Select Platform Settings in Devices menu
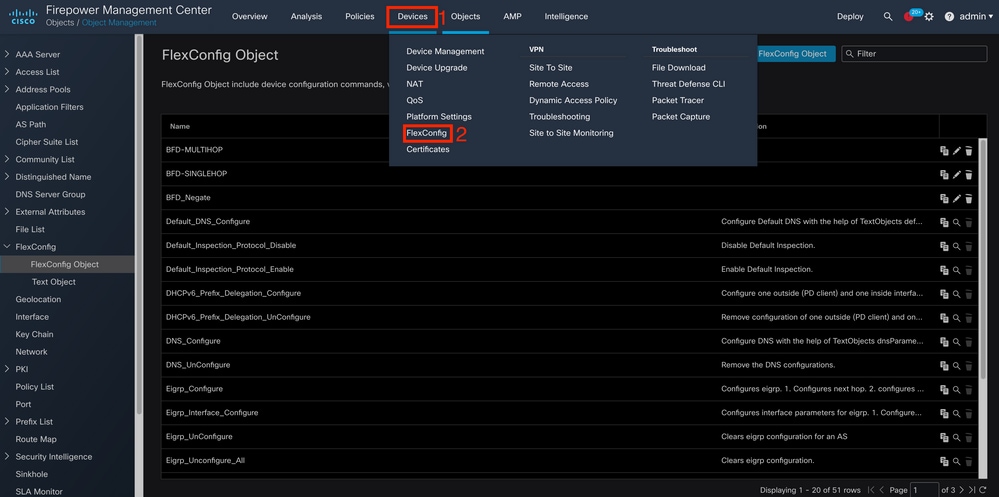 pyautogui.click(x=439, y=117)
